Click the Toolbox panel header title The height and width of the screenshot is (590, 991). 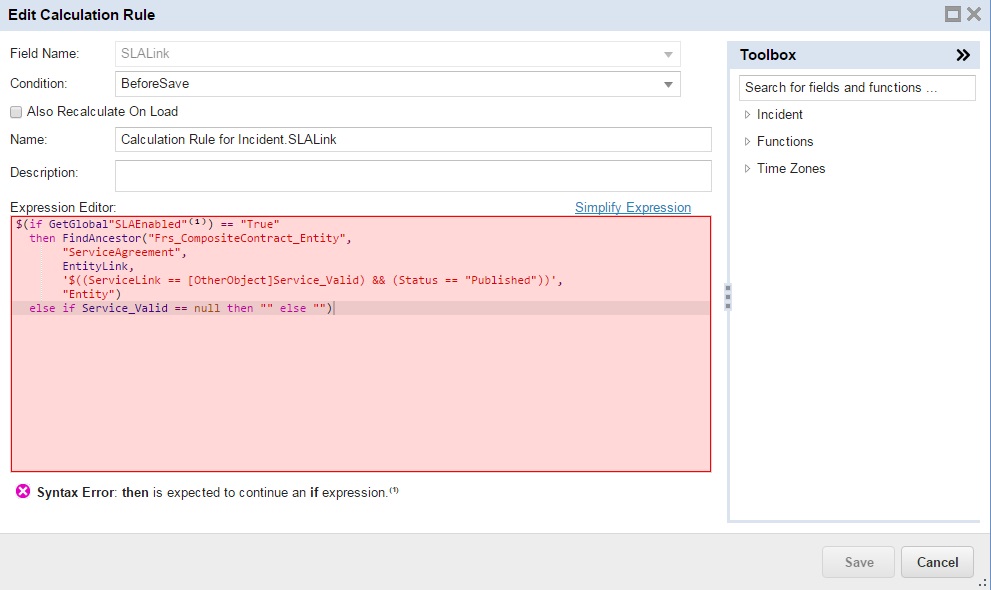[x=768, y=55]
